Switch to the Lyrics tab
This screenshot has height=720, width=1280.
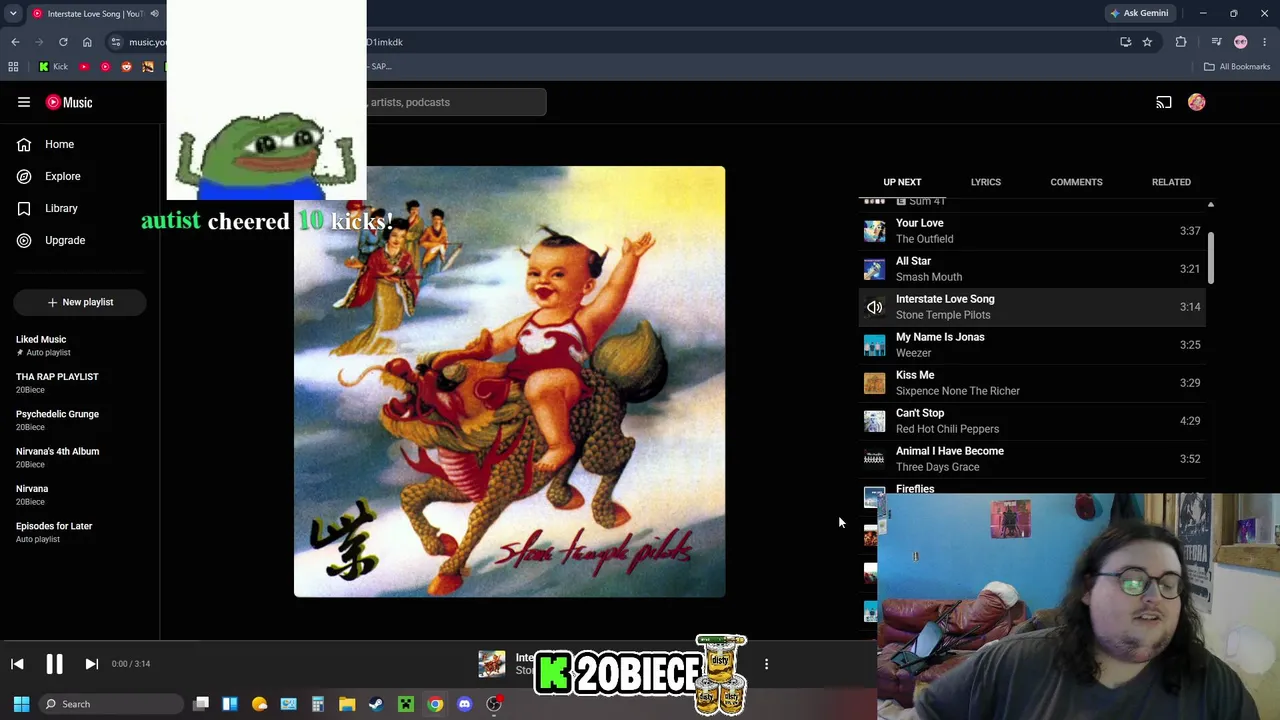(x=985, y=182)
